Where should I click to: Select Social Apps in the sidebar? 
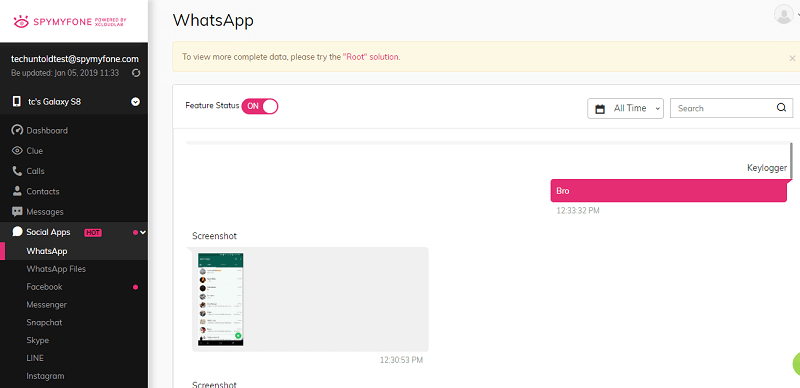coord(48,232)
